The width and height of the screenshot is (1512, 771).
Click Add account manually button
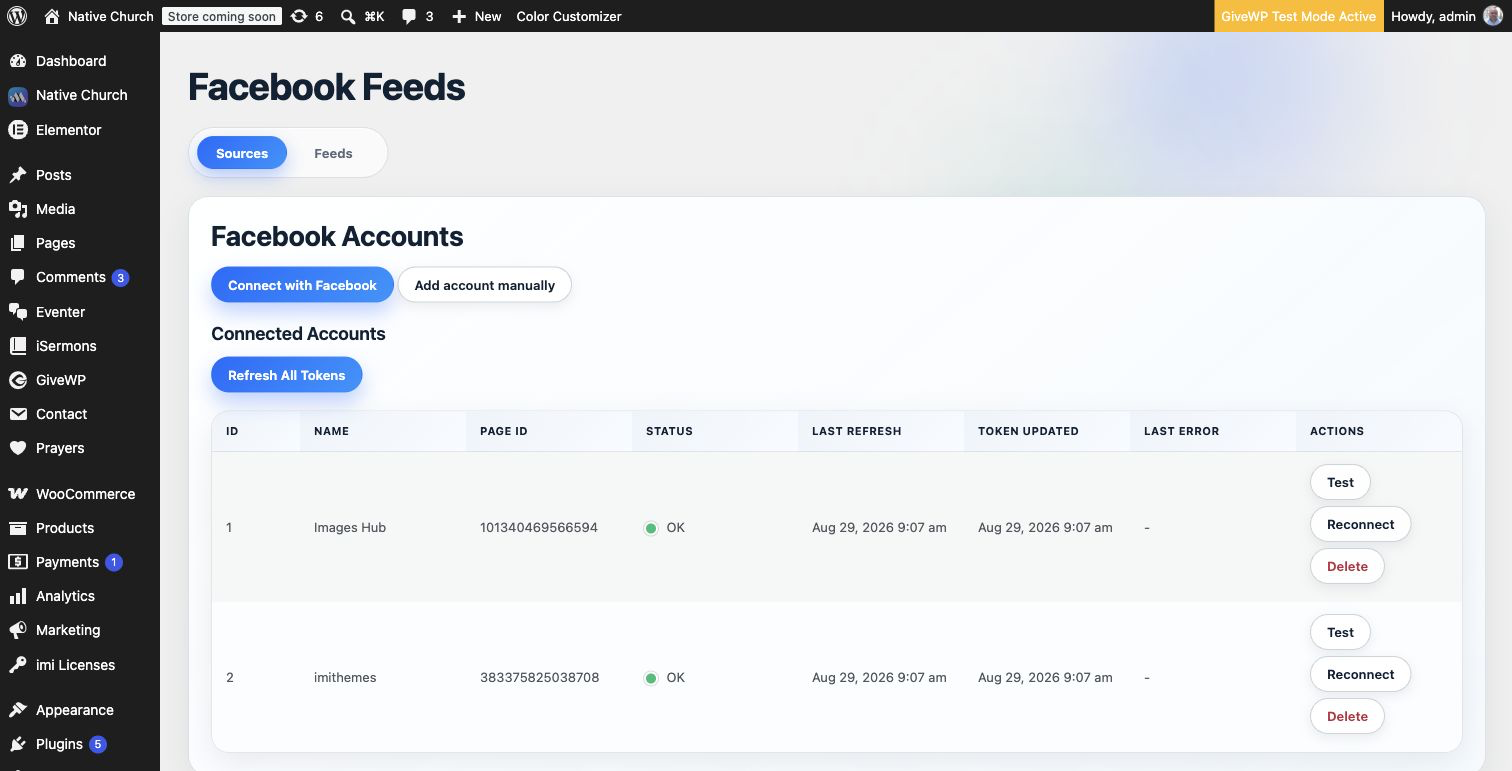click(485, 285)
